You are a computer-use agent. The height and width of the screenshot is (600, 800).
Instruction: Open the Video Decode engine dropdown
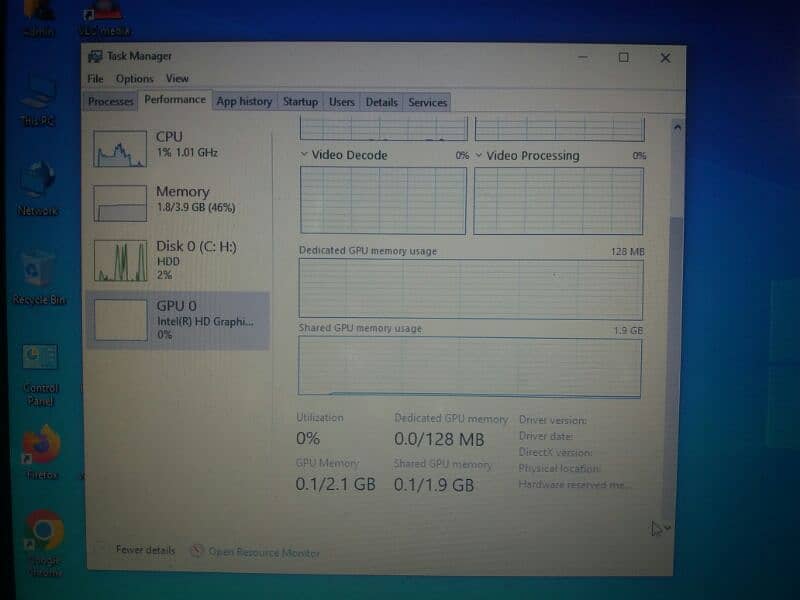point(305,156)
